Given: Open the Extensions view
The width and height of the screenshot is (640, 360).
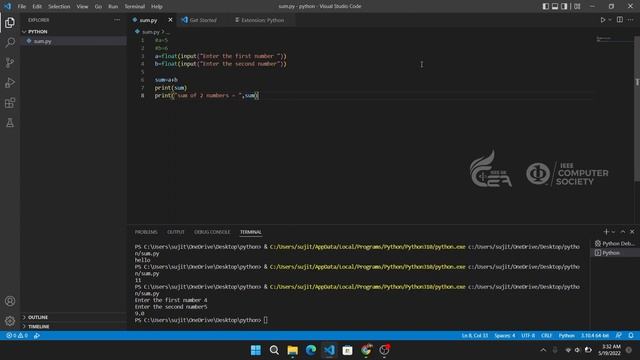Looking at the screenshot, I should 10,102.
